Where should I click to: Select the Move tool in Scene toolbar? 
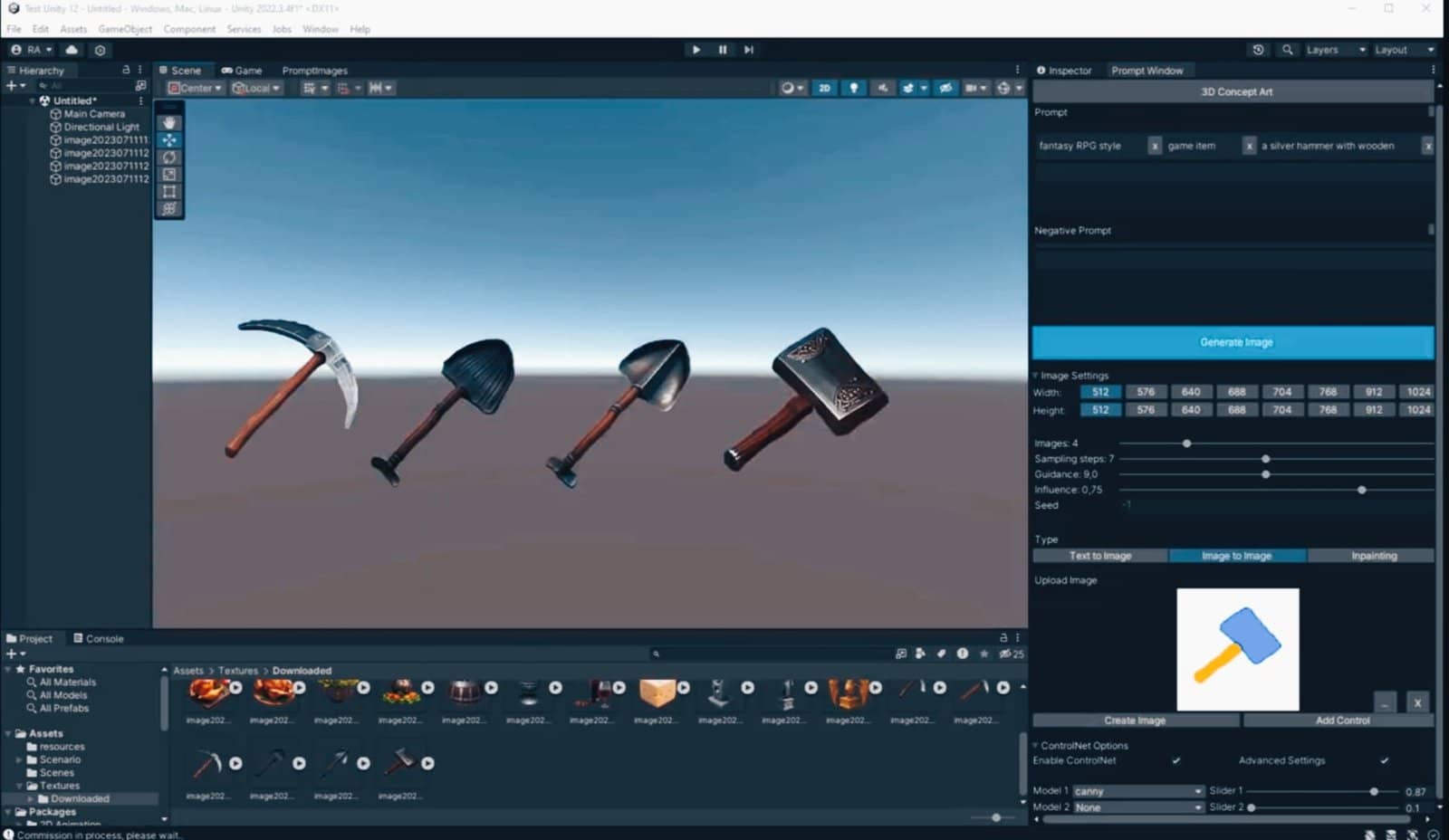[169, 140]
